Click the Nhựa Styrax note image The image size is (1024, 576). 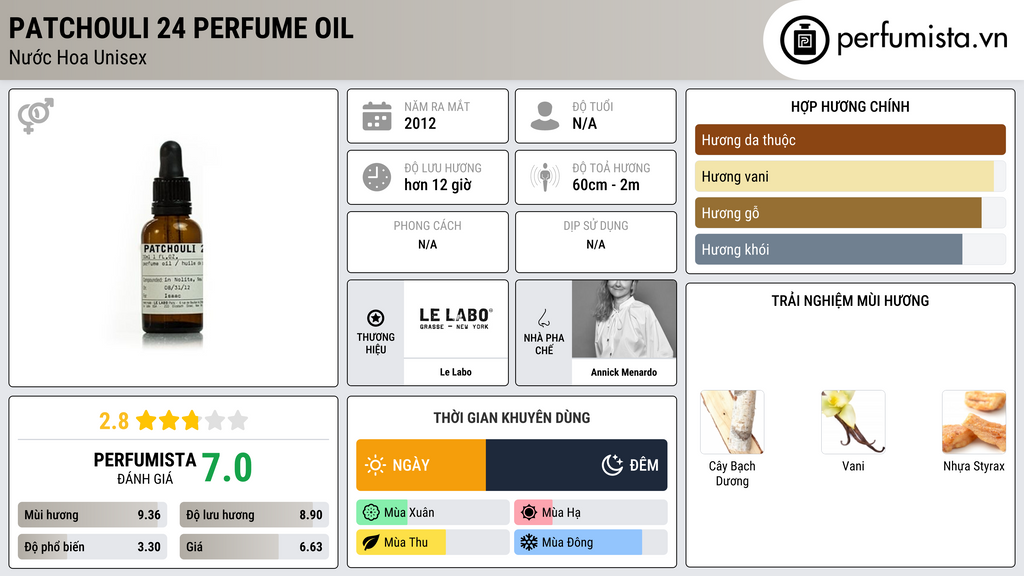click(973, 421)
